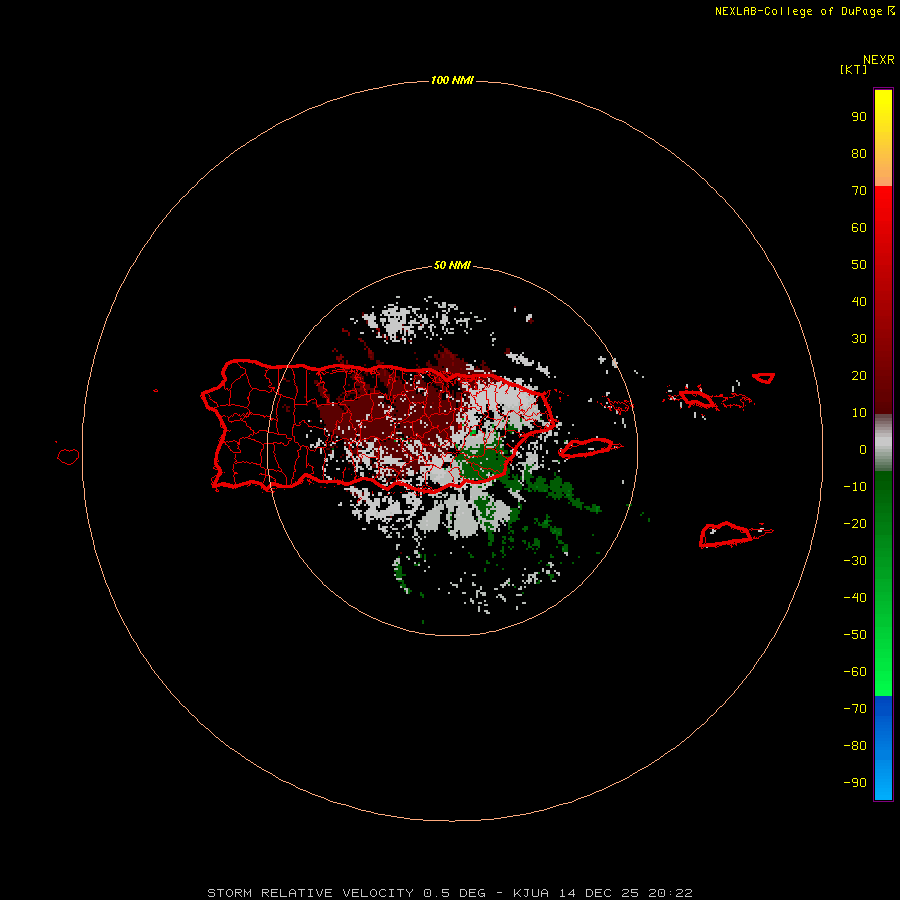Click the 0 knot scale label
The width and height of the screenshot is (900, 900).
point(863,449)
